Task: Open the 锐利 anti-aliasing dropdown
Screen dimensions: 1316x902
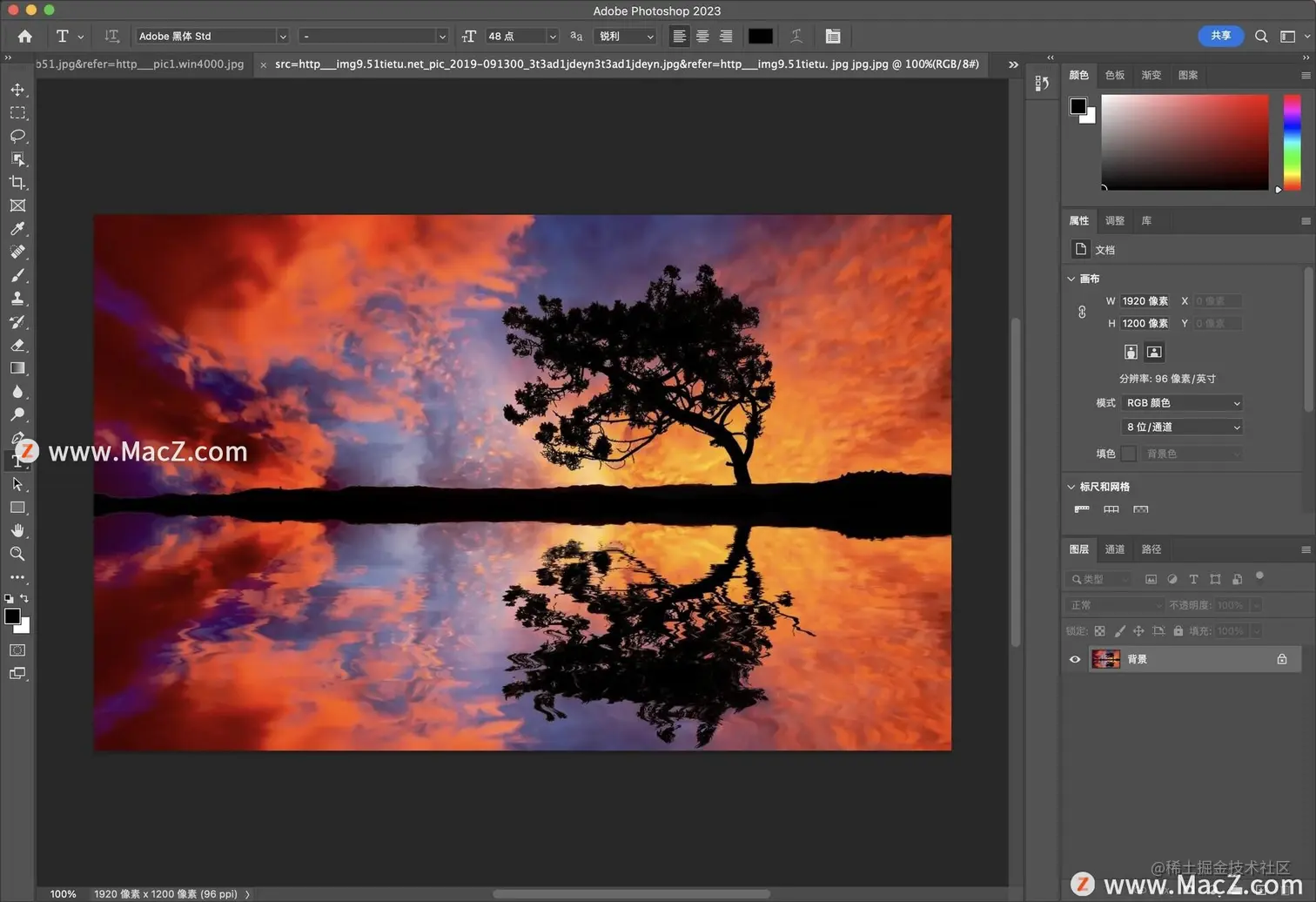Action: pos(625,36)
